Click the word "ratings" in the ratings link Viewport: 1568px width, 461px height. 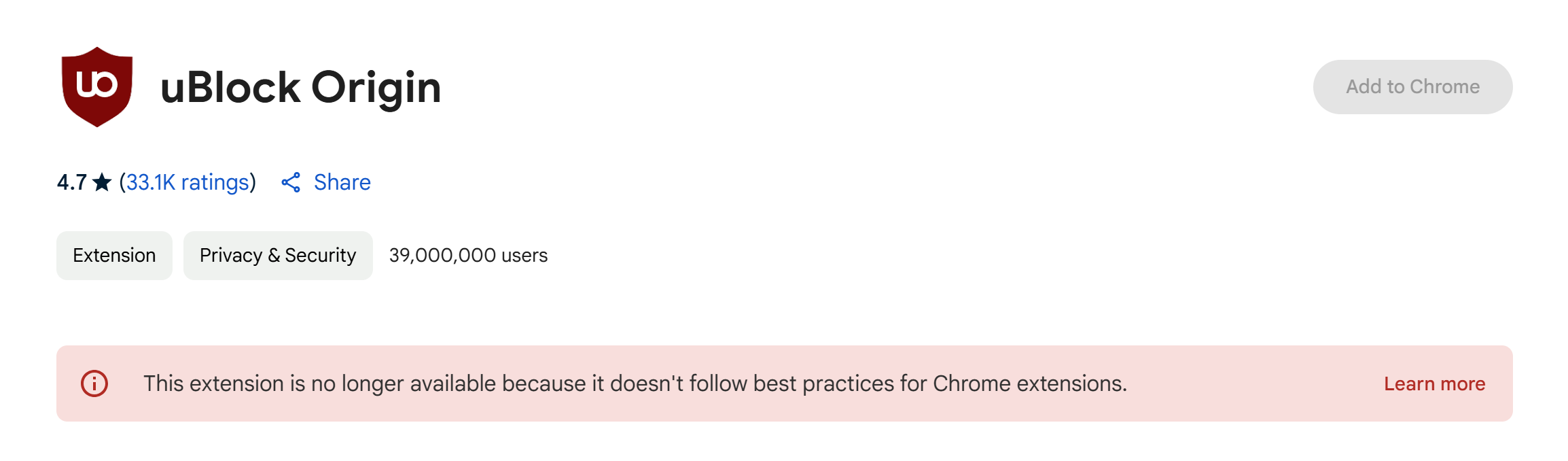[215, 182]
